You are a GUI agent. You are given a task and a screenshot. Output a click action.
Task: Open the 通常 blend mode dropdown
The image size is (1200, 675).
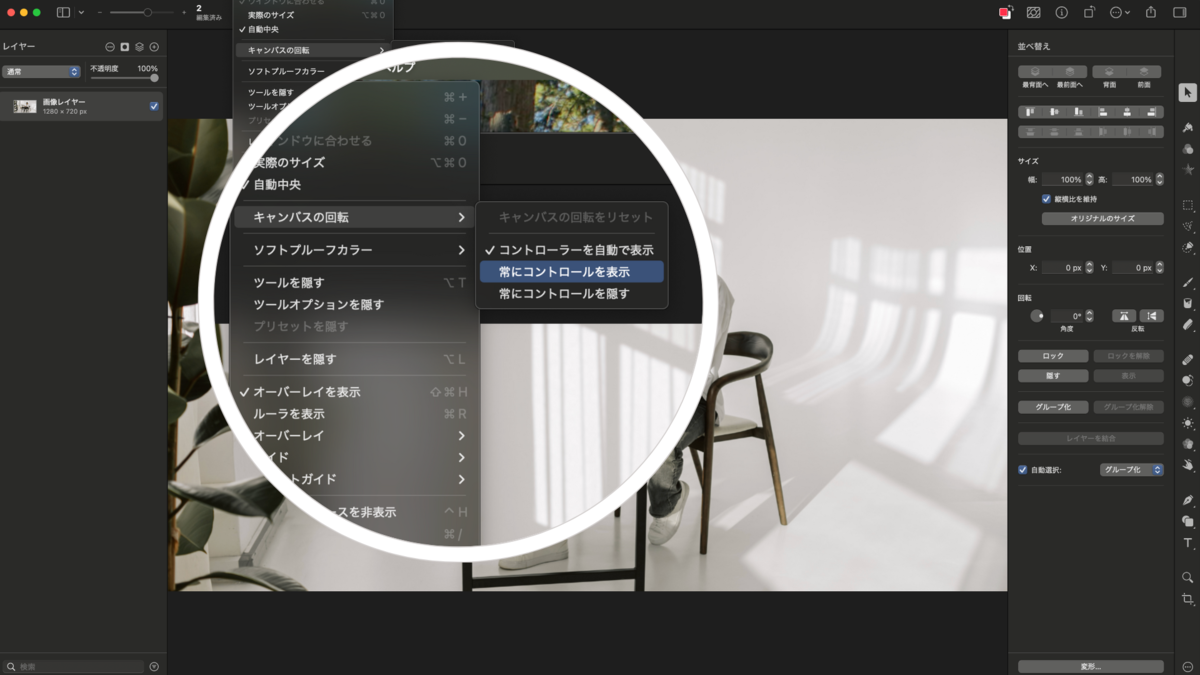41,72
